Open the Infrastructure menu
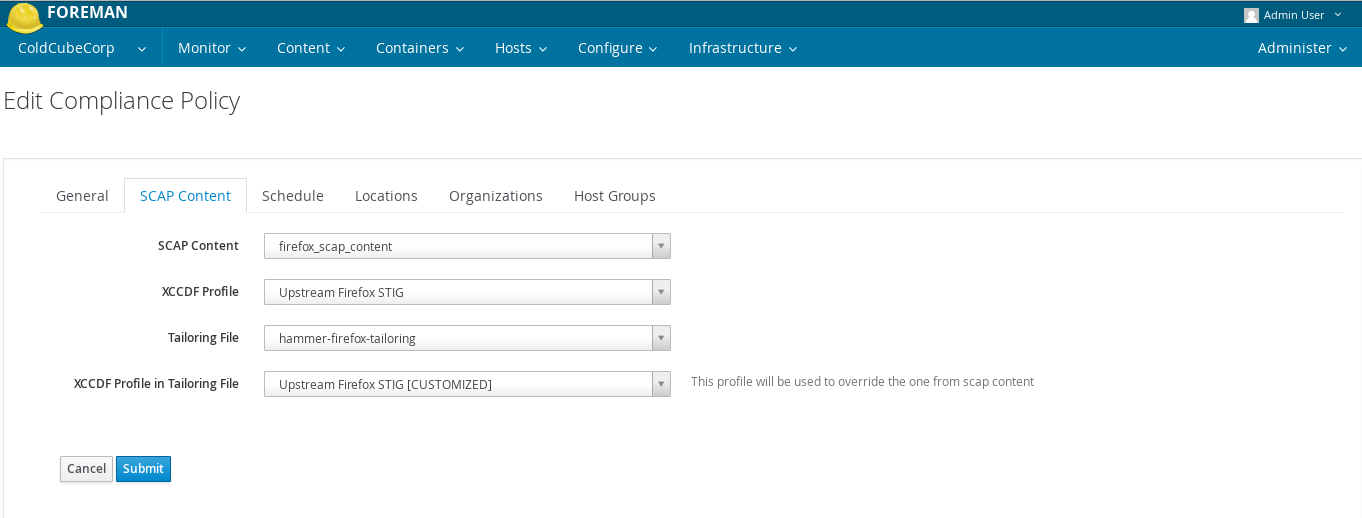The image size is (1362, 518). [742, 48]
